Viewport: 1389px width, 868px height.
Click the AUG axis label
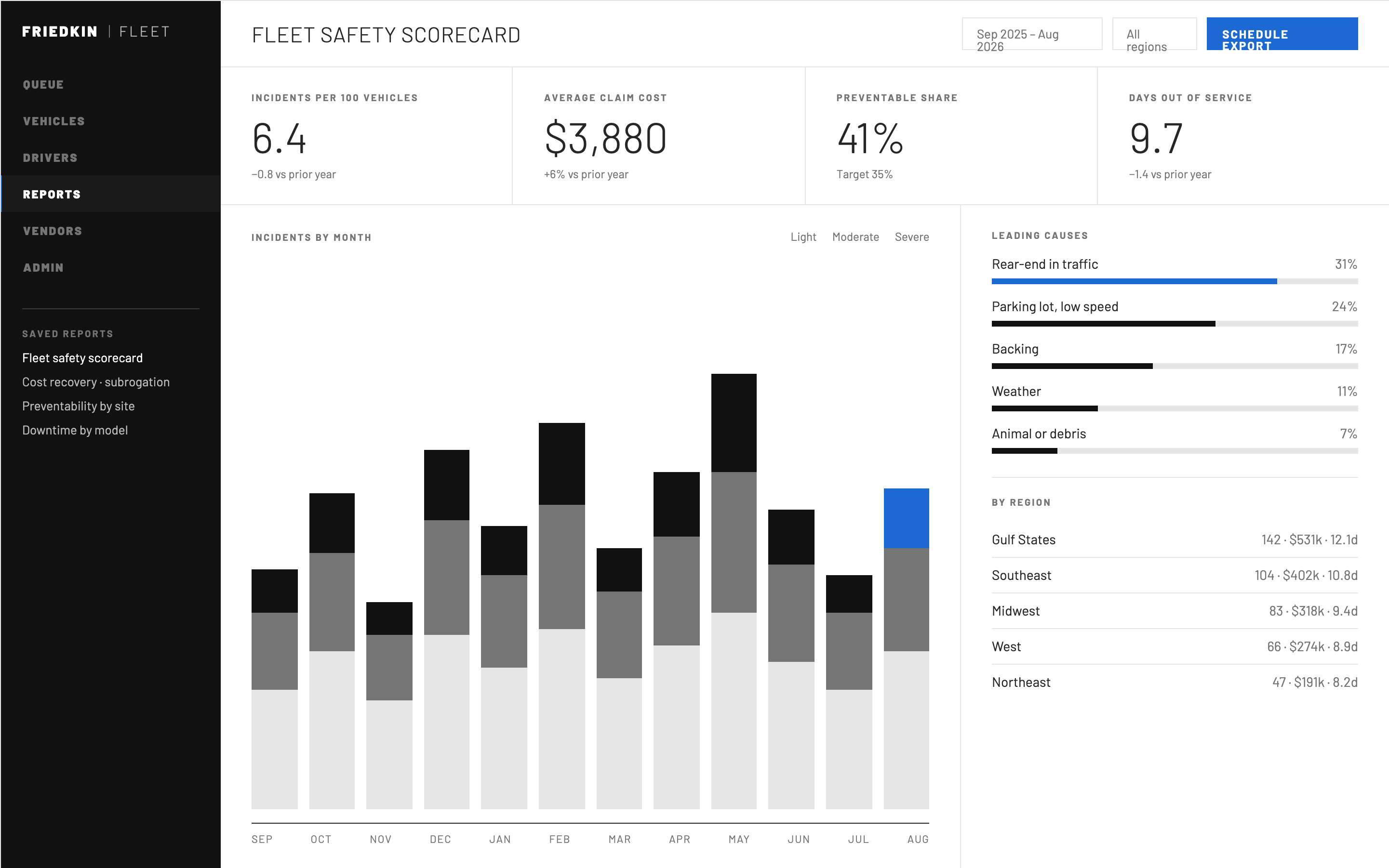click(917, 839)
